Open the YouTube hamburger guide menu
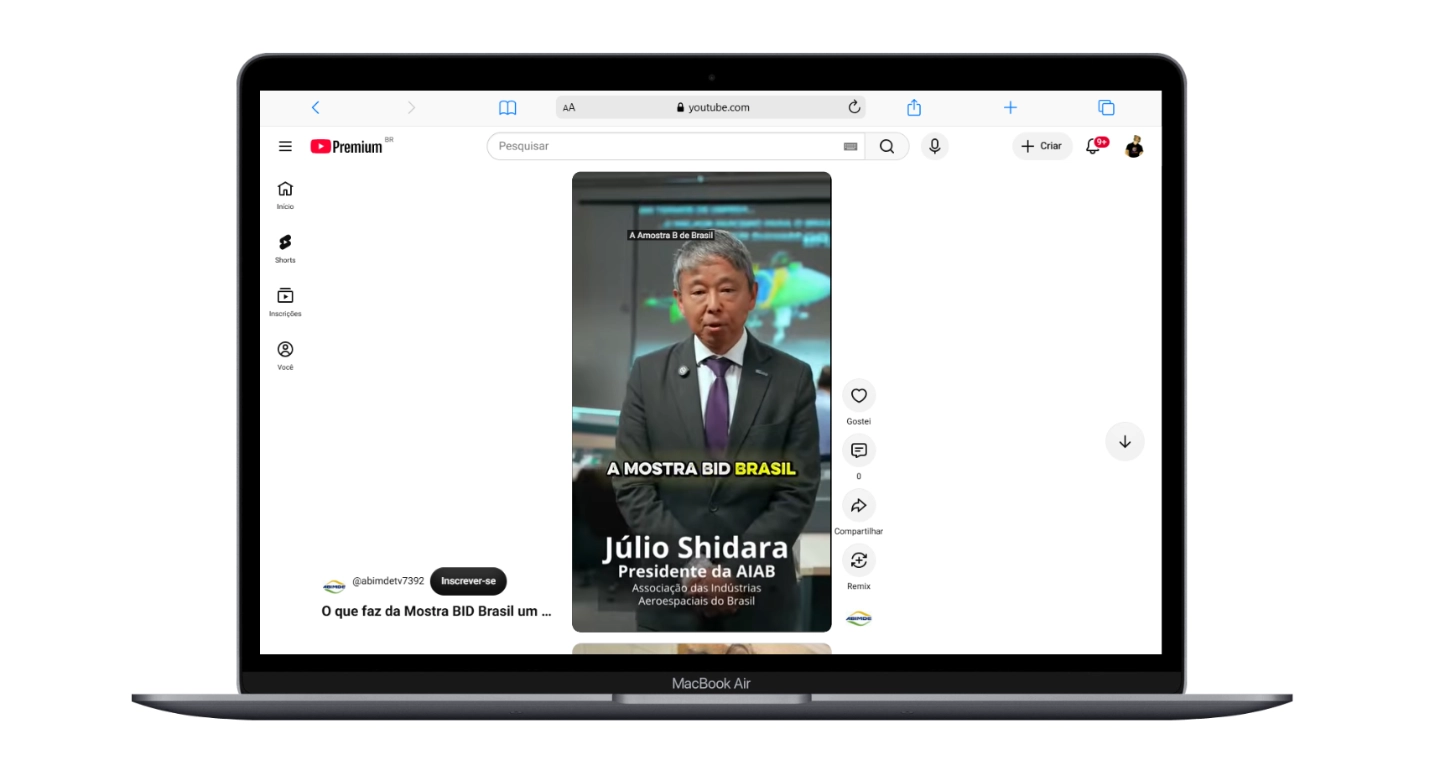1440x760 pixels. (285, 147)
